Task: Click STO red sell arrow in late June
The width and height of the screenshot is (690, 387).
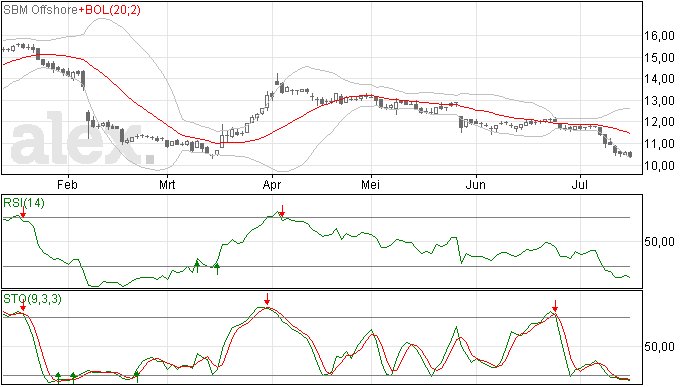Action: pos(555,306)
